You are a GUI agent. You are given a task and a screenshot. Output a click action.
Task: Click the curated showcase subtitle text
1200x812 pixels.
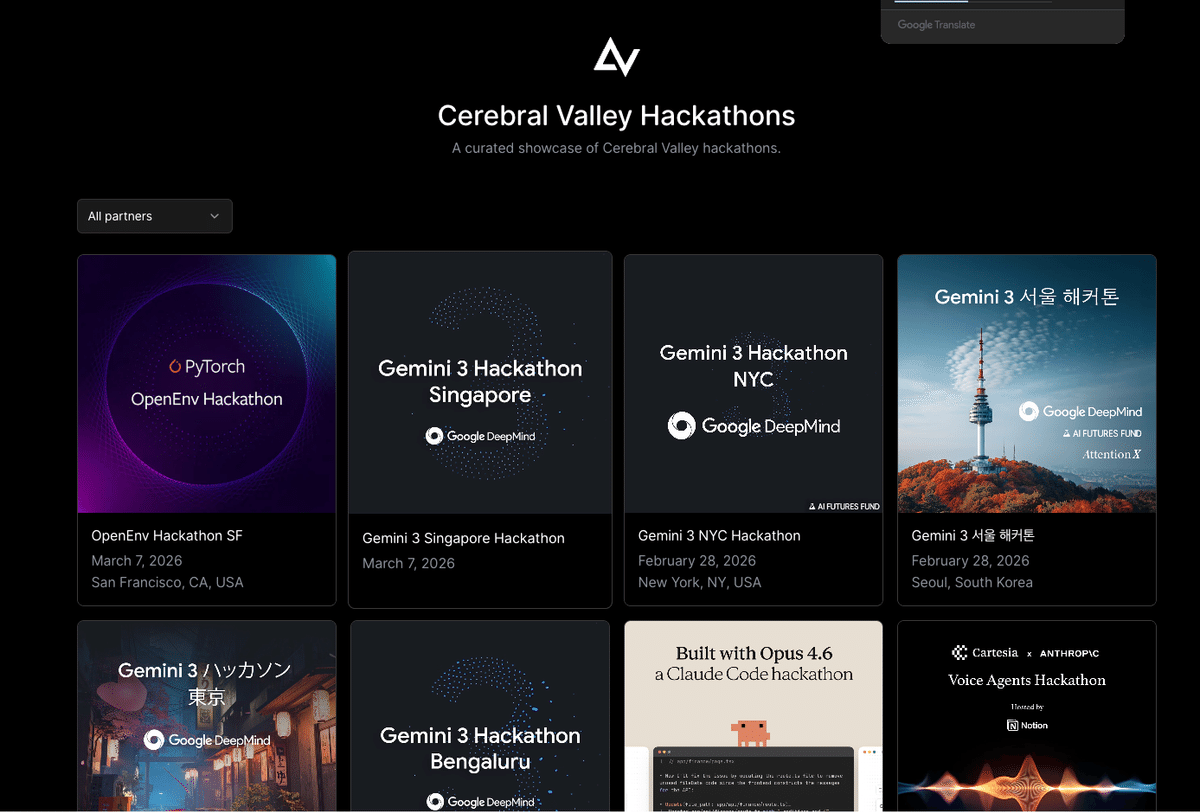pyautogui.click(x=616, y=148)
